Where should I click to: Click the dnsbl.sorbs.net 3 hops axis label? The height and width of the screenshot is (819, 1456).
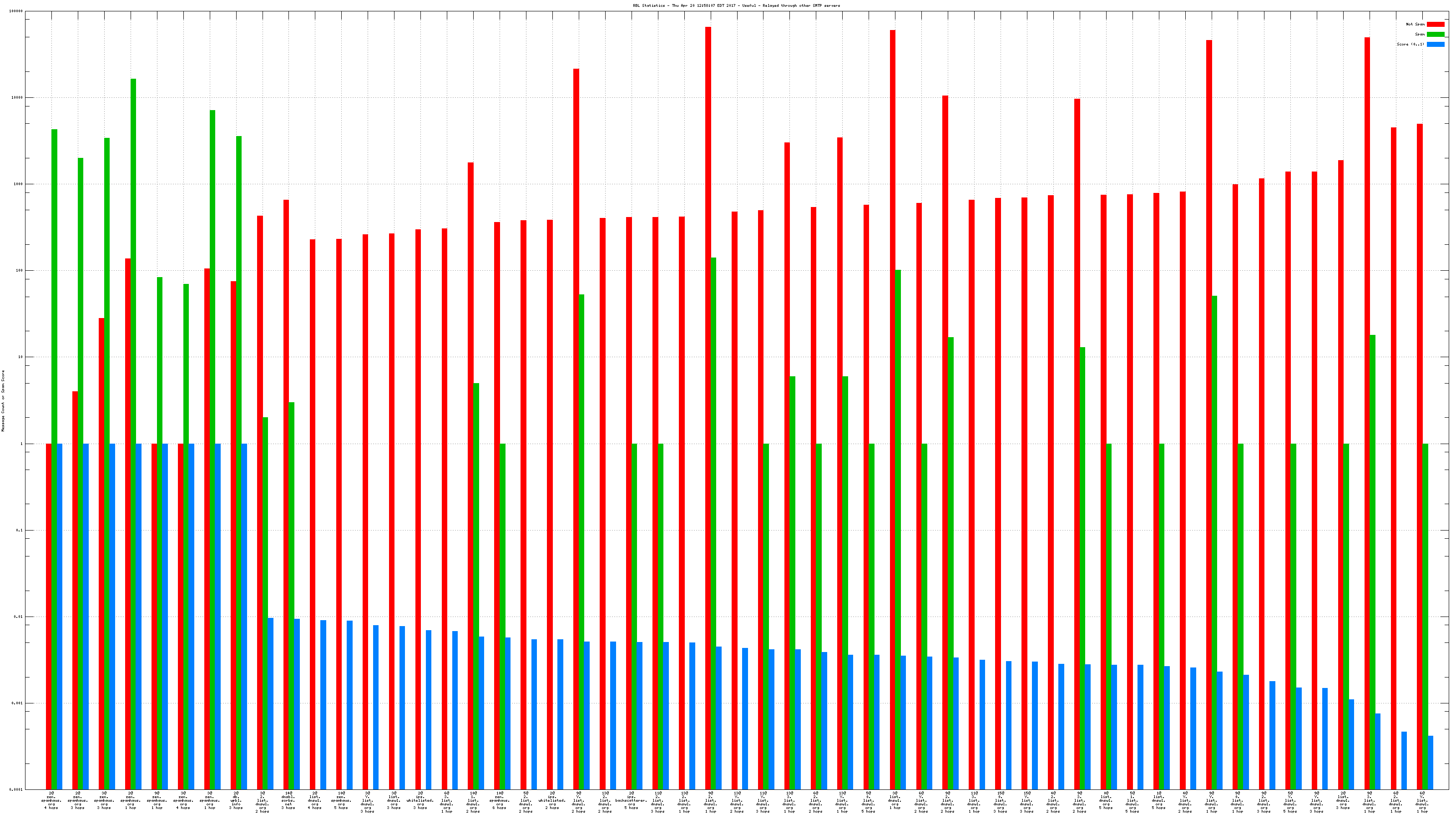(x=288, y=800)
